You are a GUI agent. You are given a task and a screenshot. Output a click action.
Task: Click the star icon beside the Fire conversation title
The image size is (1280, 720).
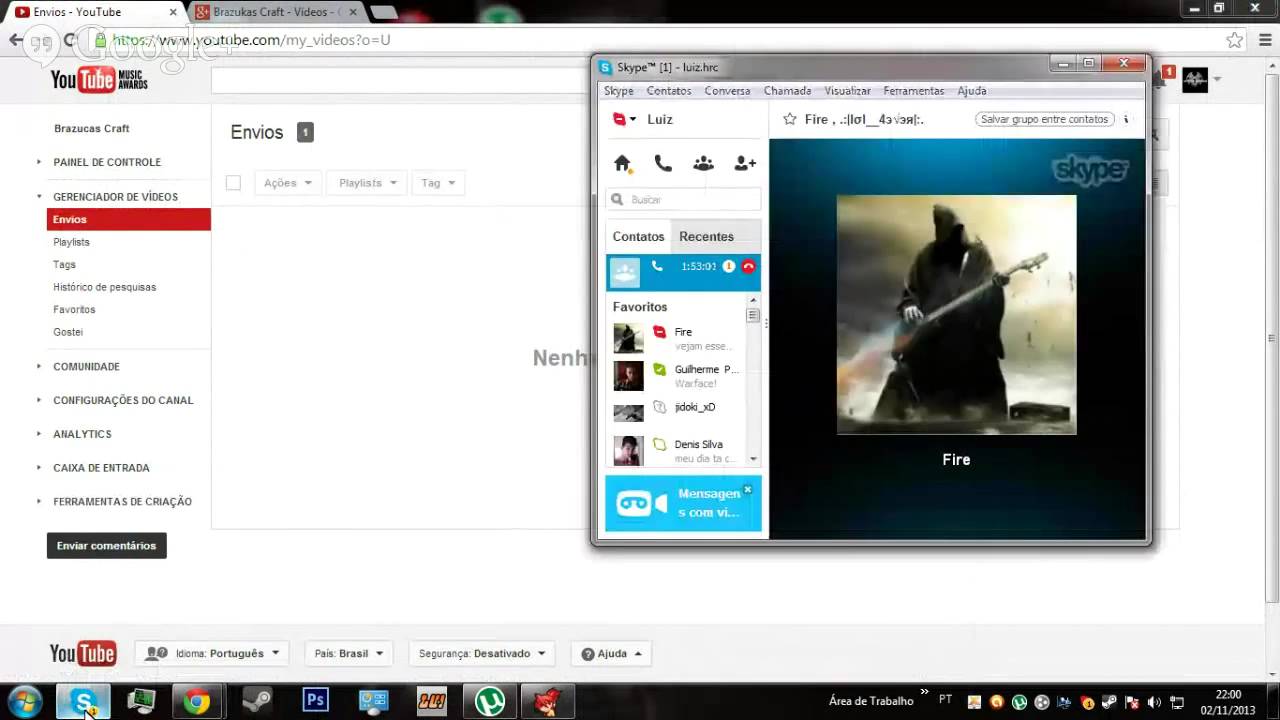pyautogui.click(x=790, y=119)
